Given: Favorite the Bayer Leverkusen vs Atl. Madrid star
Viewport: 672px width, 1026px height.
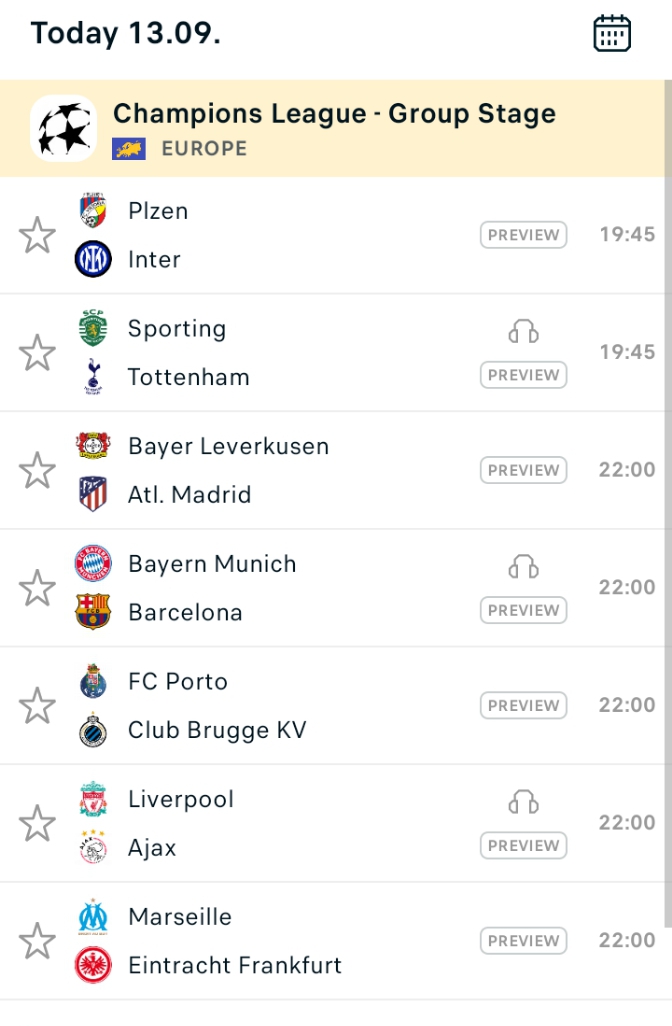Looking at the screenshot, I should click(37, 470).
